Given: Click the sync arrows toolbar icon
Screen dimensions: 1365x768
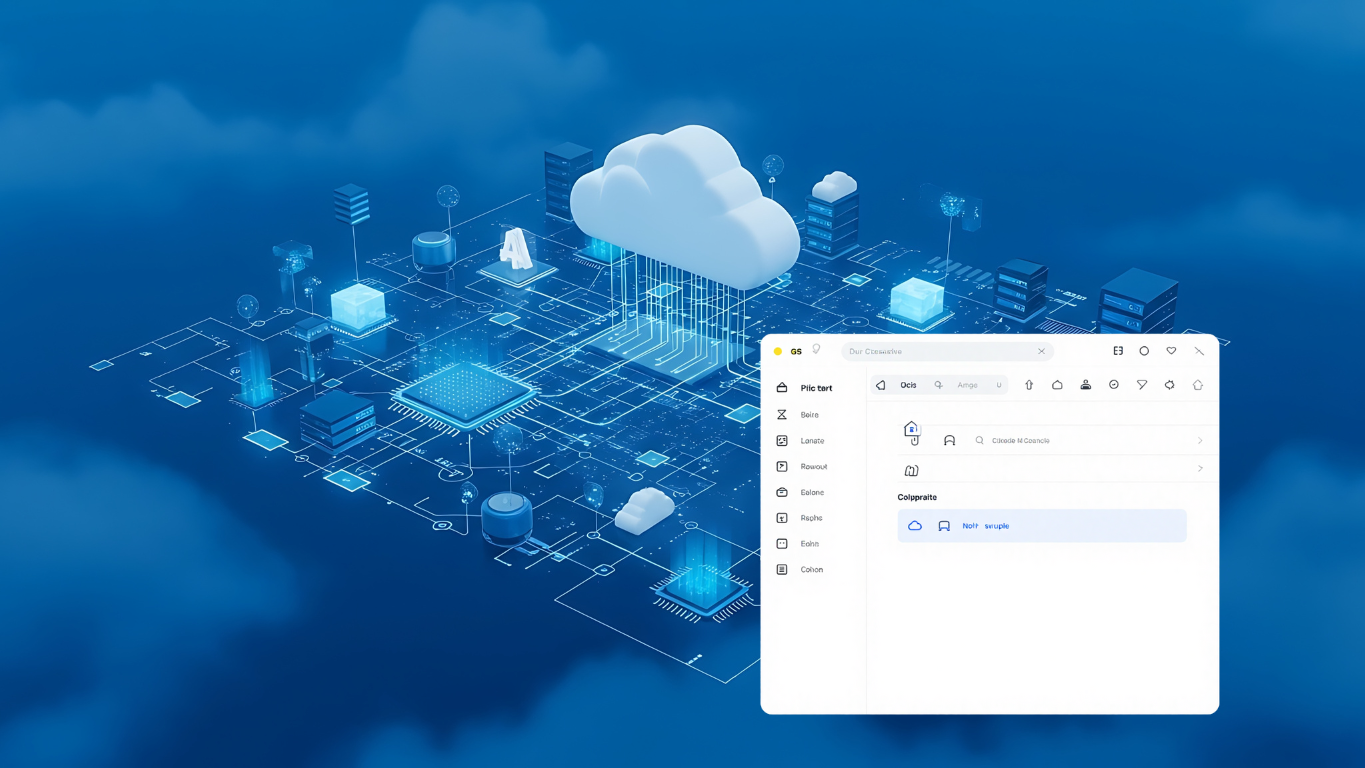Looking at the screenshot, I should coord(1169,385).
